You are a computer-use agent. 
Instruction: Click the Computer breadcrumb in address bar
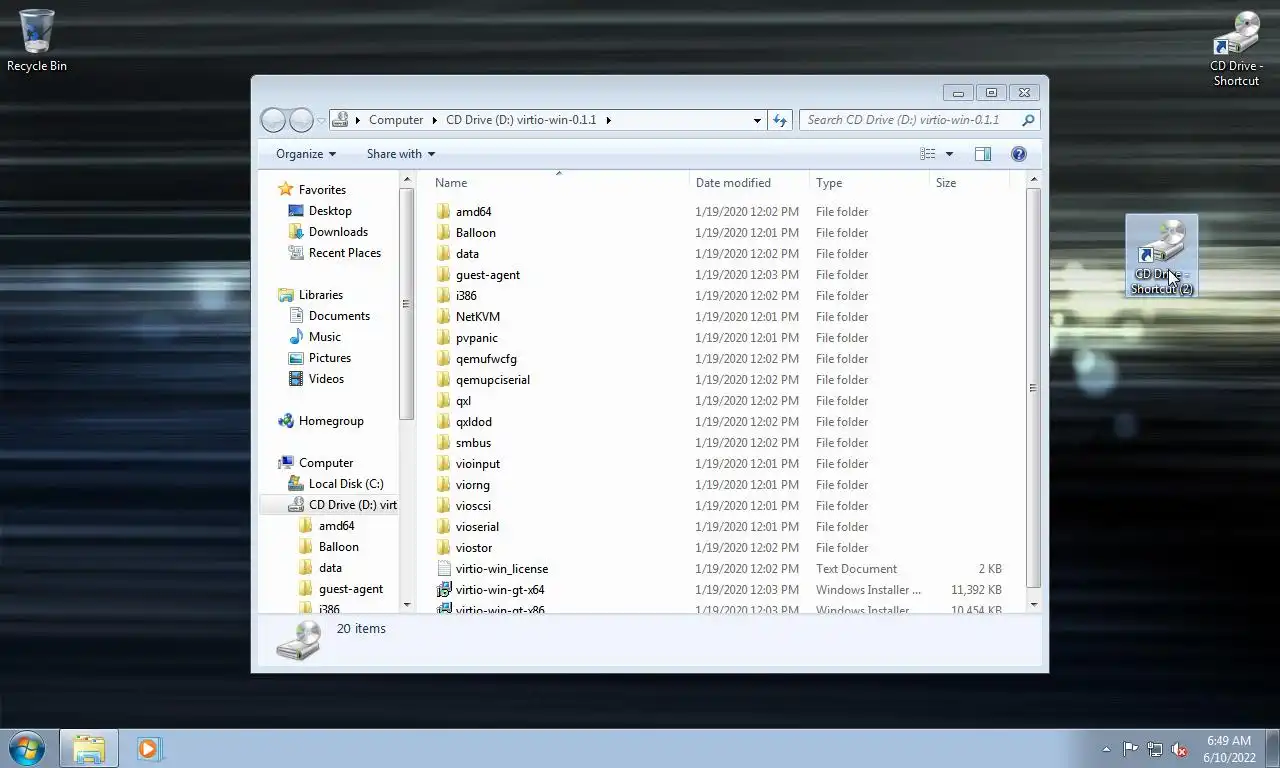396,120
